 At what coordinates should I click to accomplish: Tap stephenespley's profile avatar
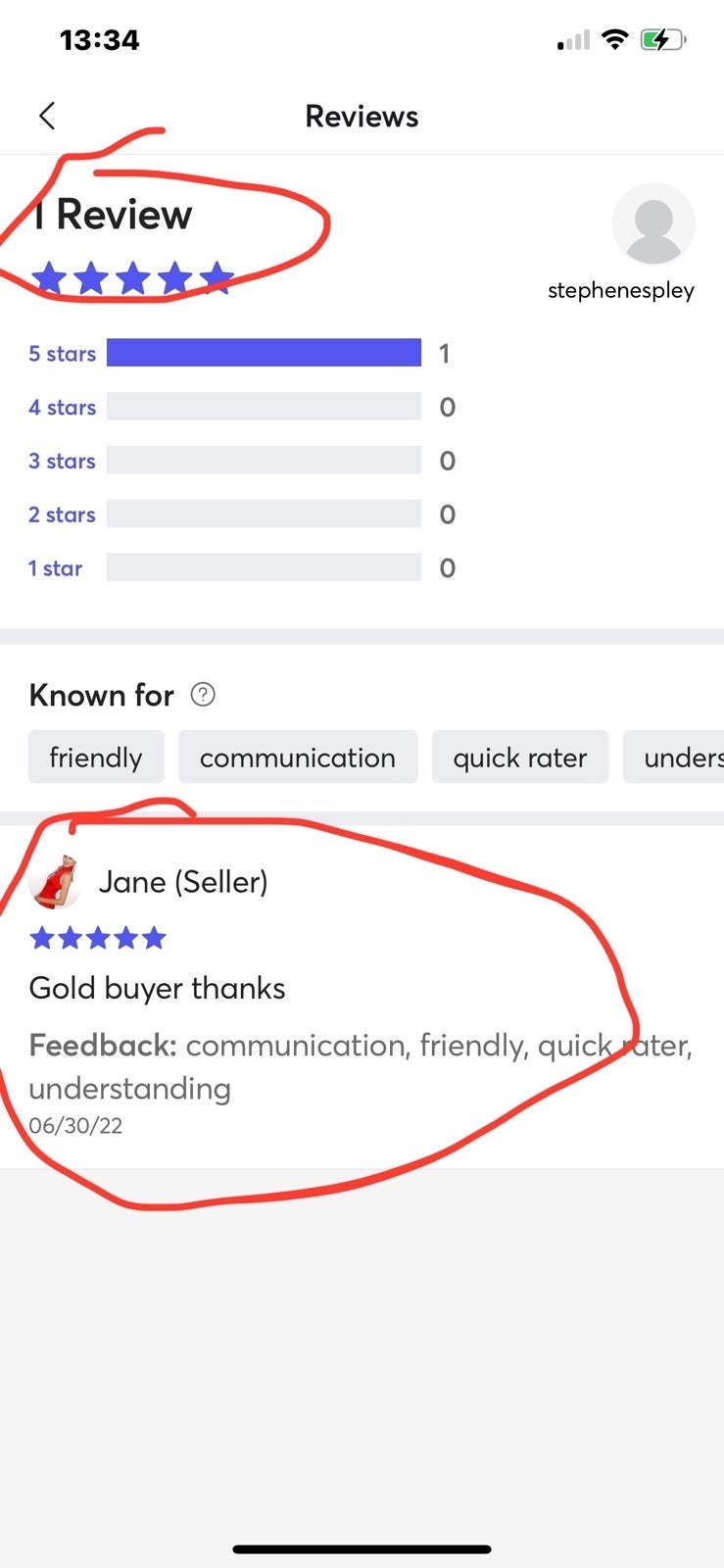[x=653, y=224]
